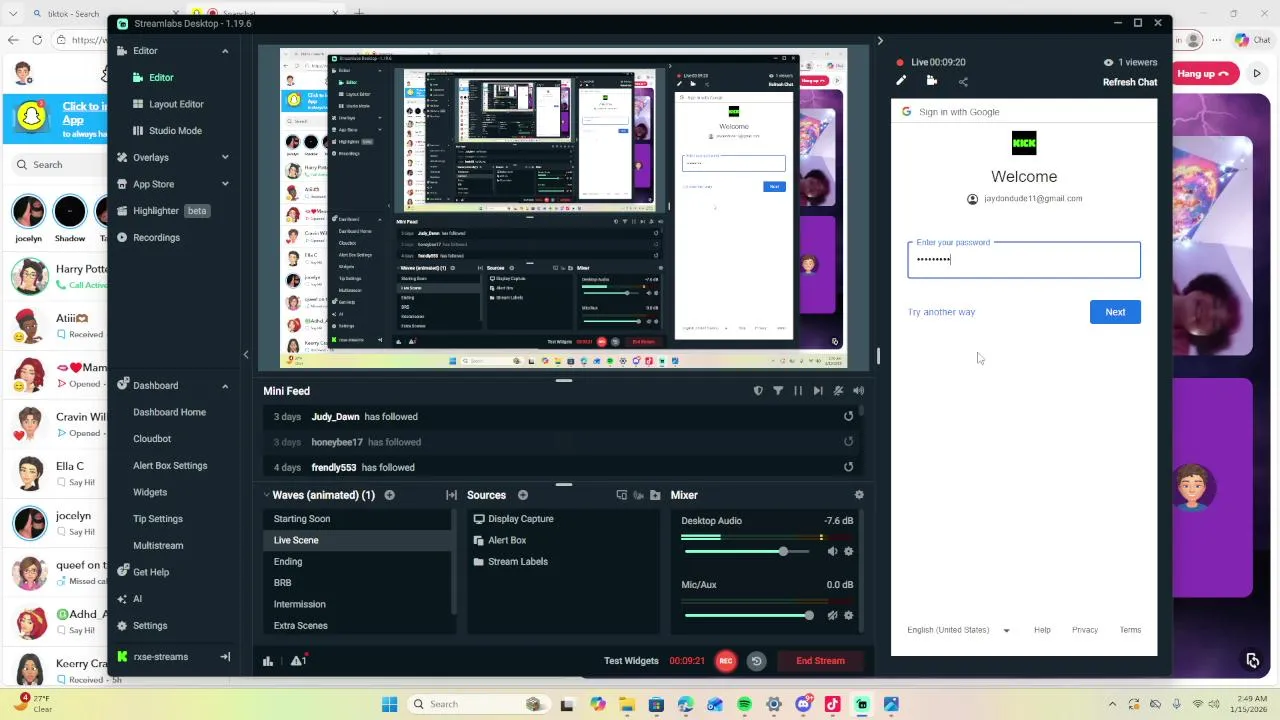The height and width of the screenshot is (720, 1280).
Task: Mute the Desktop Audio source
Action: [832, 552]
